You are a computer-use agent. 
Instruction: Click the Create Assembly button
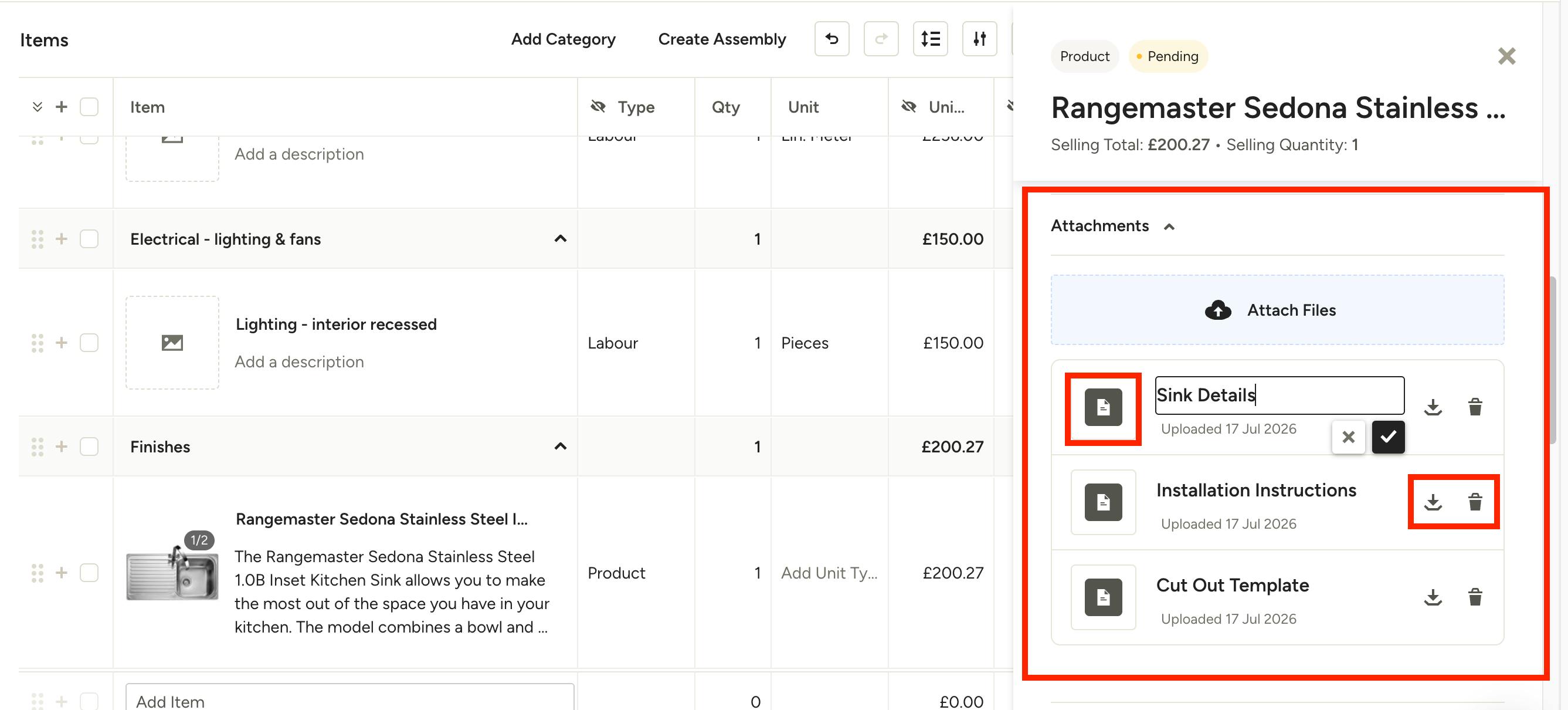coord(722,39)
